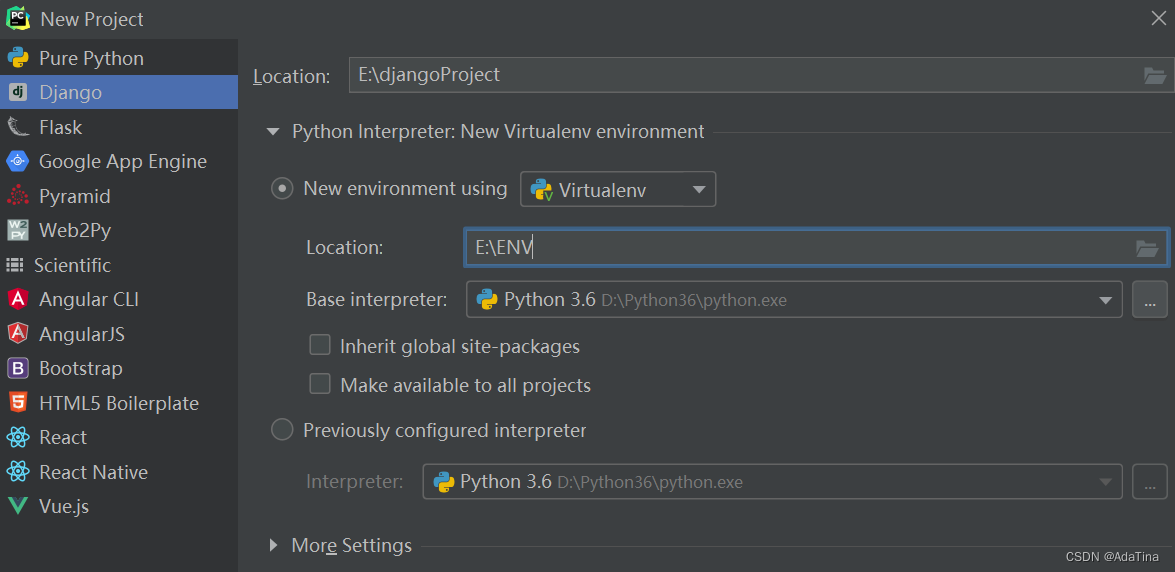
Task: Select Django in the project type list
Action: (70, 92)
